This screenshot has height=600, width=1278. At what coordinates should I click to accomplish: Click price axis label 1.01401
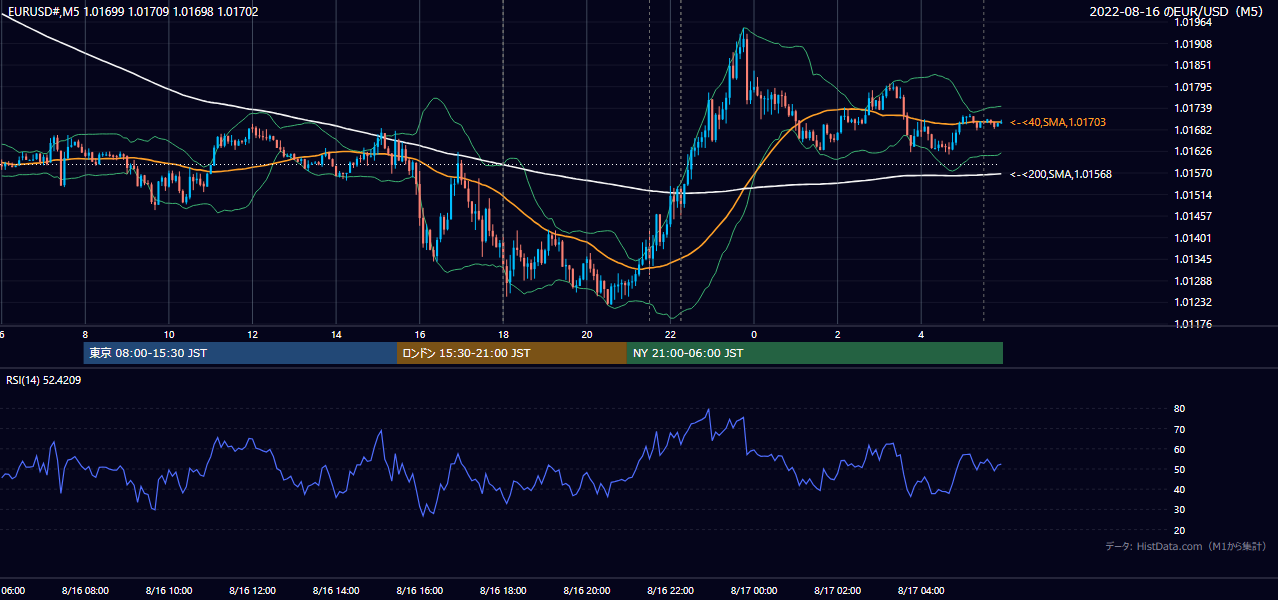1195,237
